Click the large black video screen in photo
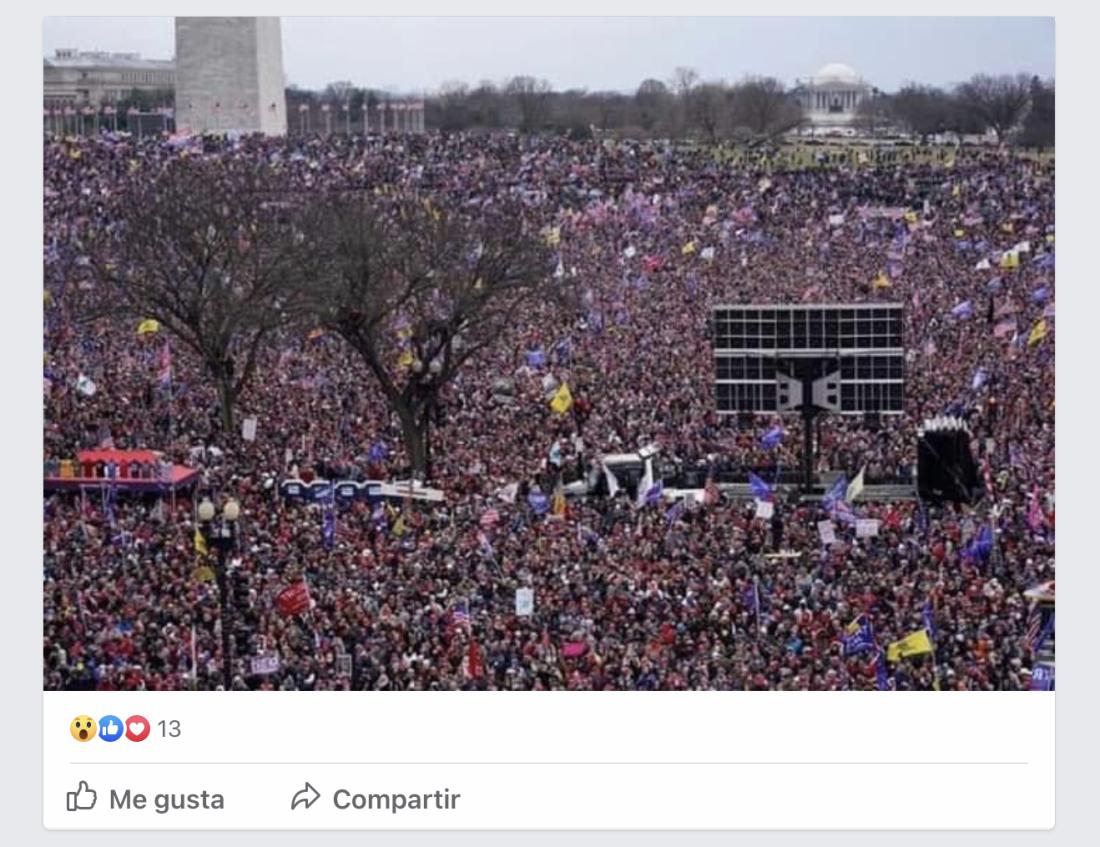Screen dimensions: 1100x847 tap(808, 358)
